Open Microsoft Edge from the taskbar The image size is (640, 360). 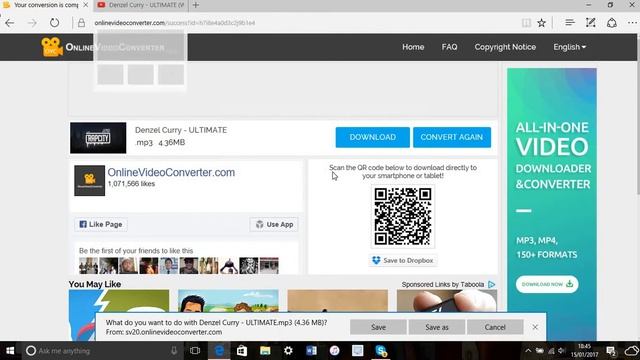click(219, 351)
